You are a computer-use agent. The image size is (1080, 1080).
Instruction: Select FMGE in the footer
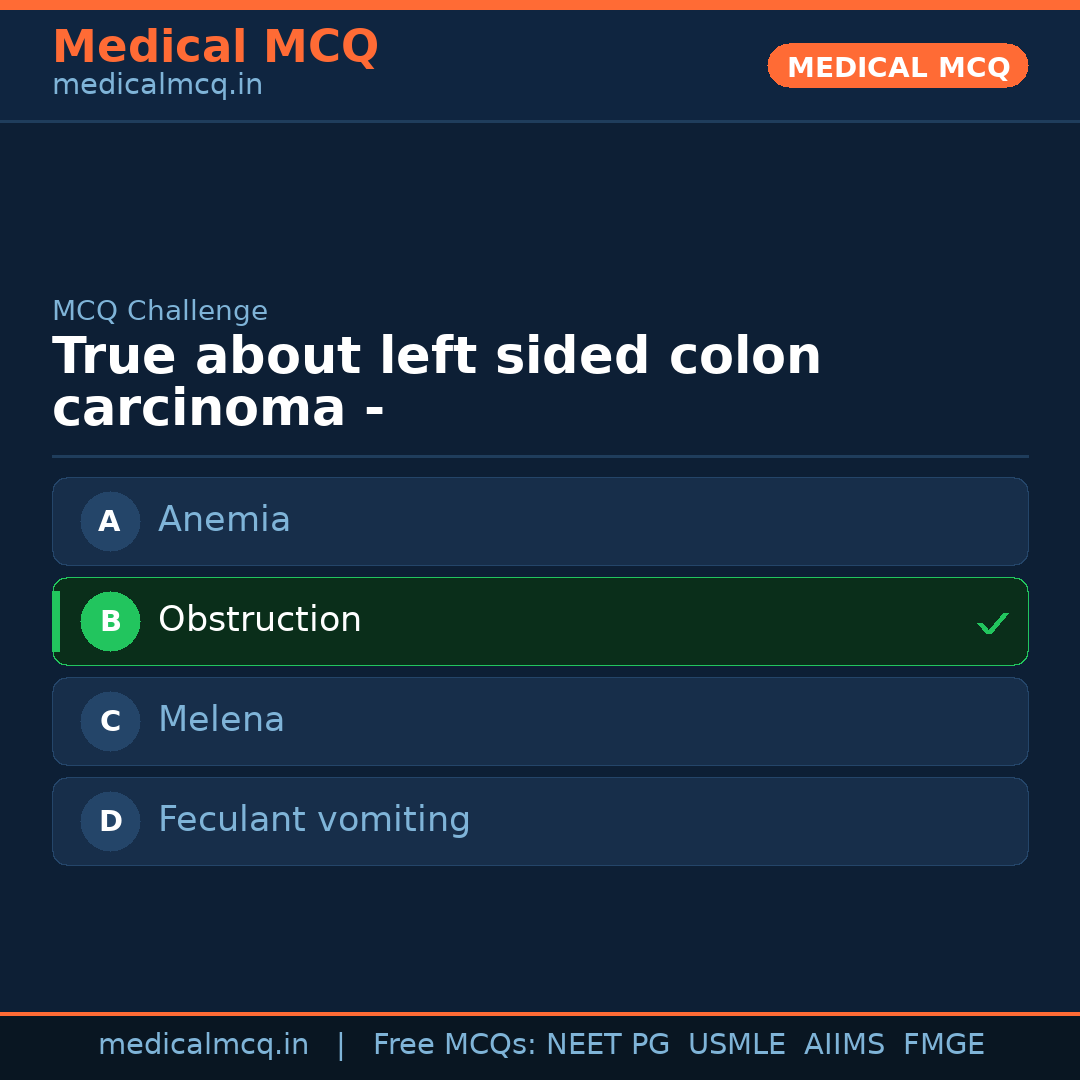click(x=943, y=1045)
